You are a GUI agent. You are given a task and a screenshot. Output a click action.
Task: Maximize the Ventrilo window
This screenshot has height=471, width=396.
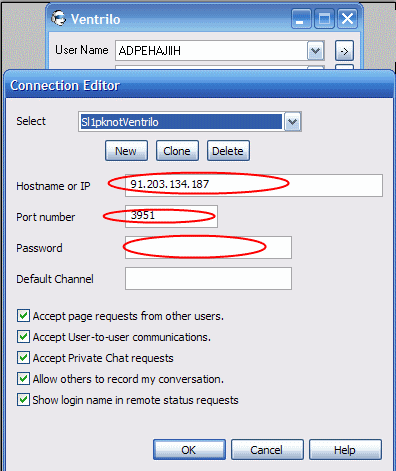[x=324, y=19]
